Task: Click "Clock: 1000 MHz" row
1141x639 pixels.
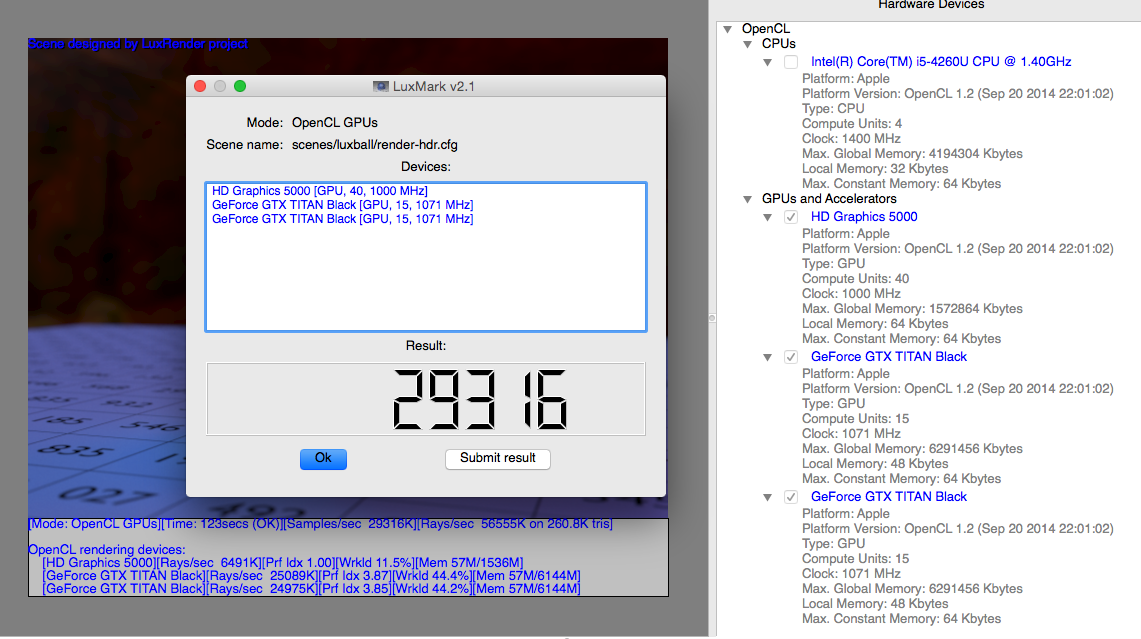Action: click(x=851, y=293)
